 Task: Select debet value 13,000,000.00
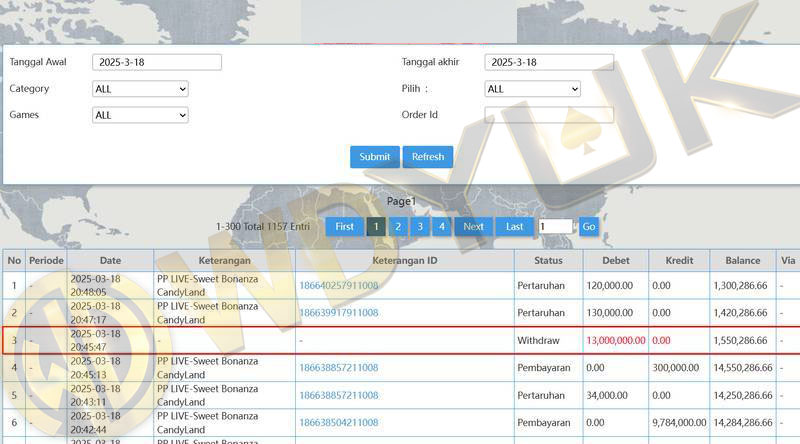[x=616, y=340]
